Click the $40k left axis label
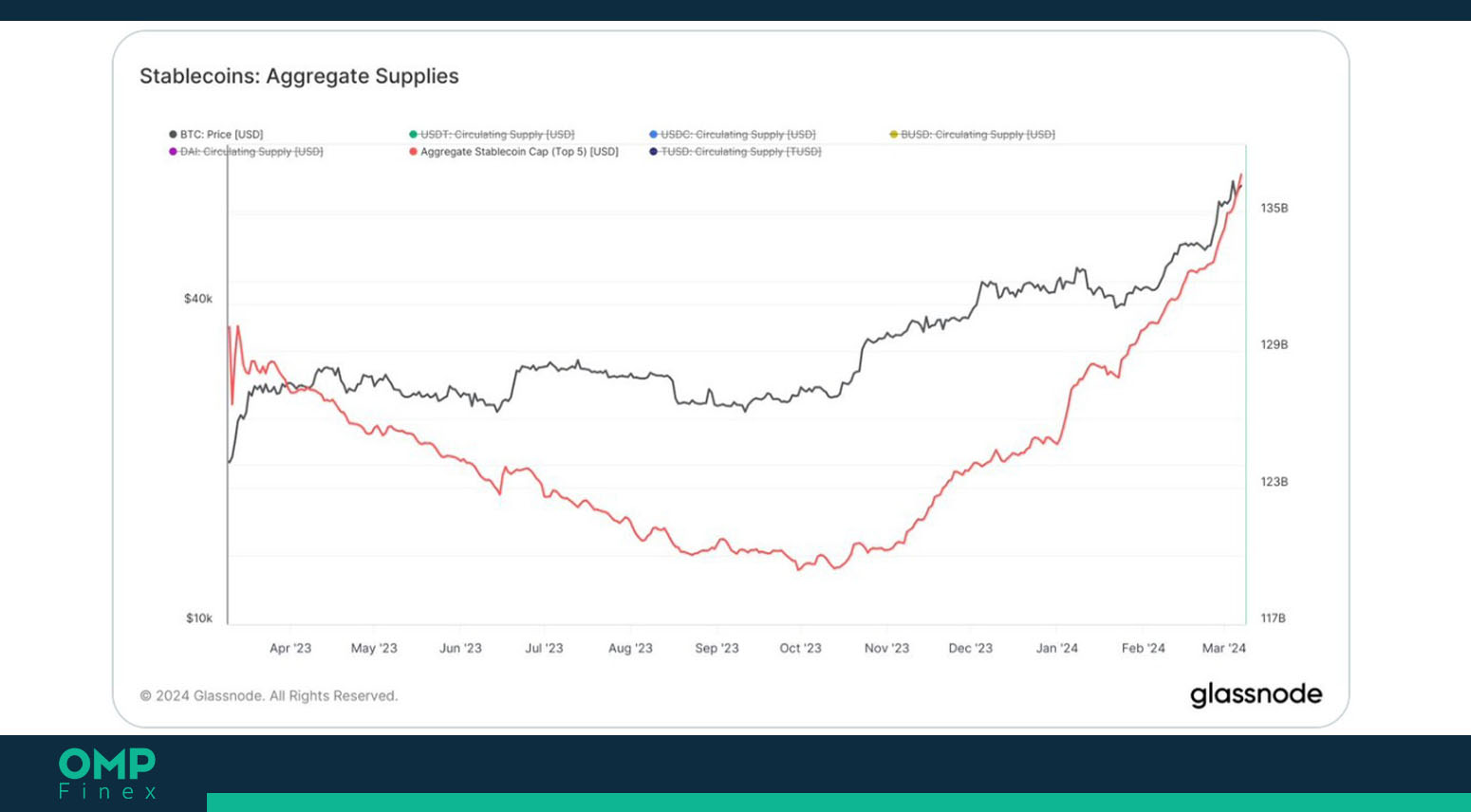 pyautogui.click(x=198, y=299)
